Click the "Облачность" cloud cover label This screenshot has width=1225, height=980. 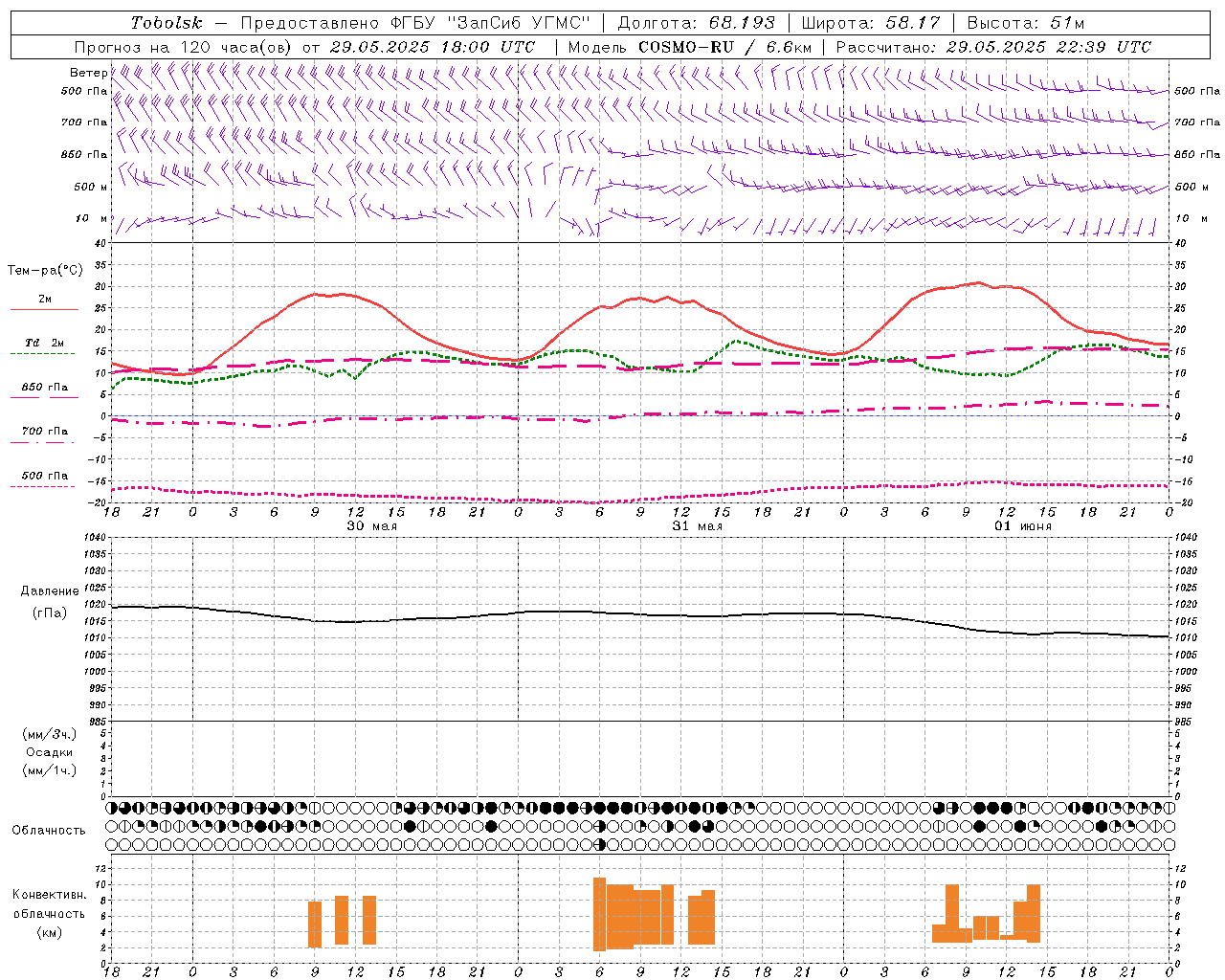tap(49, 830)
